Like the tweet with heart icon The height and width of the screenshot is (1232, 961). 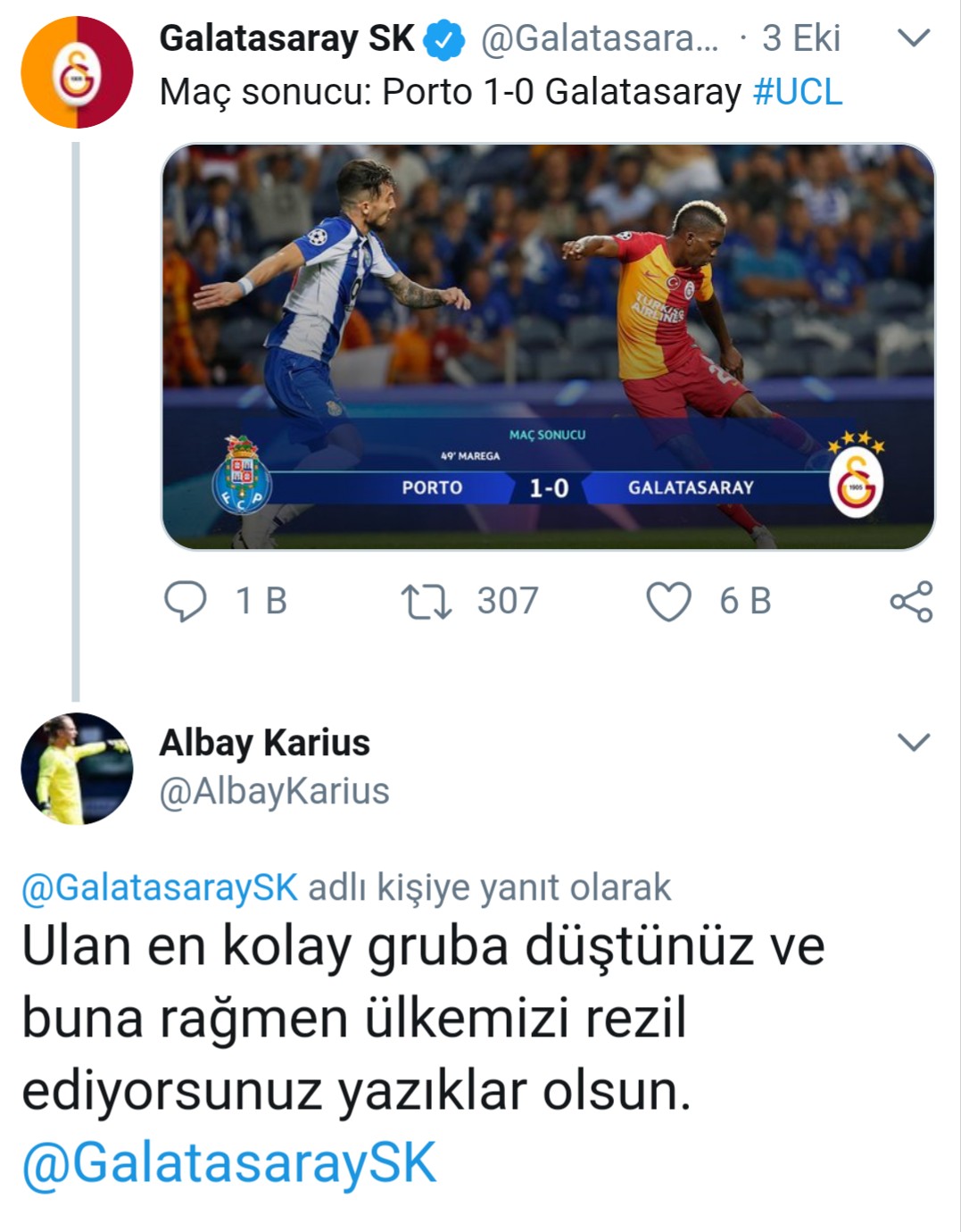(x=668, y=602)
